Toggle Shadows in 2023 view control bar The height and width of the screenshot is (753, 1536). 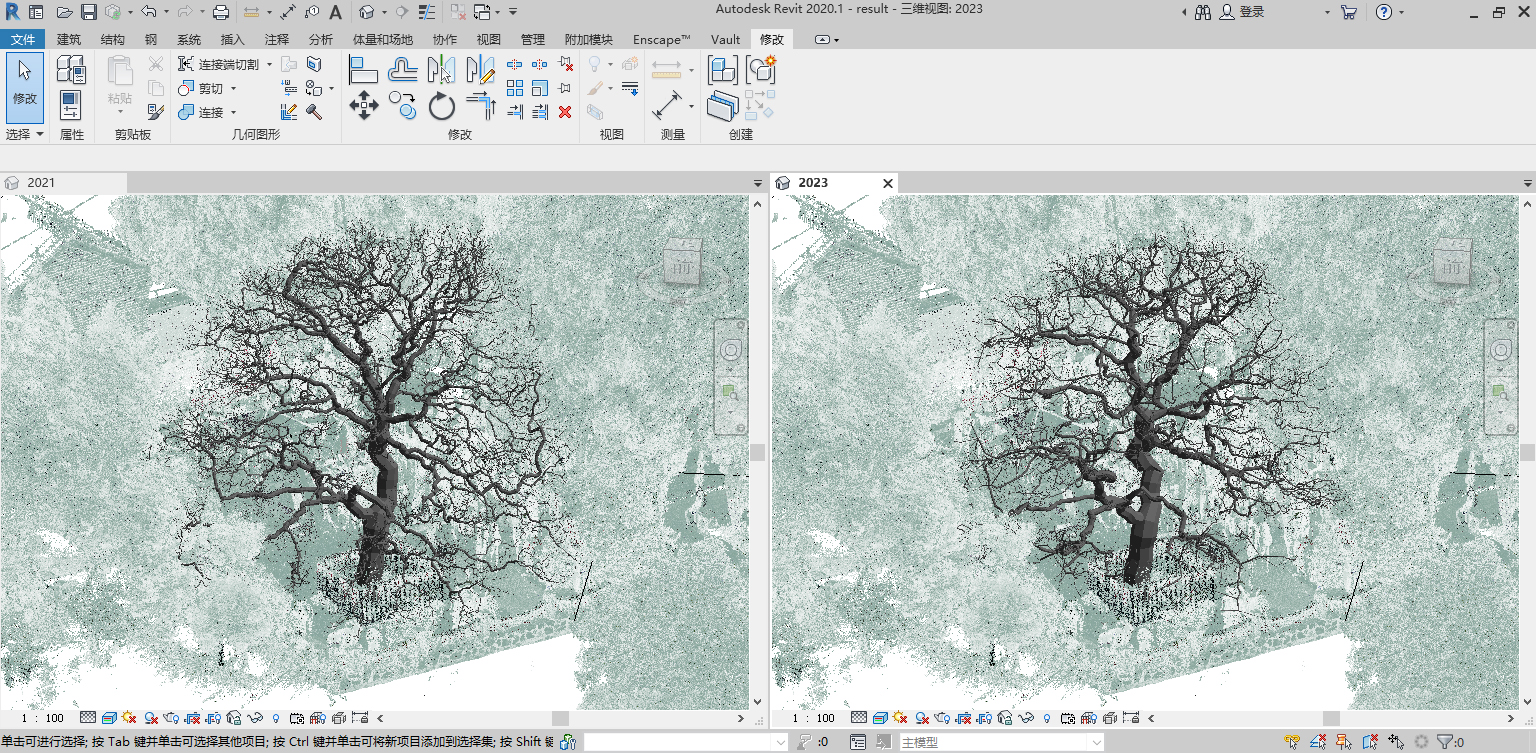pyautogui.click(x=921, y=718)
